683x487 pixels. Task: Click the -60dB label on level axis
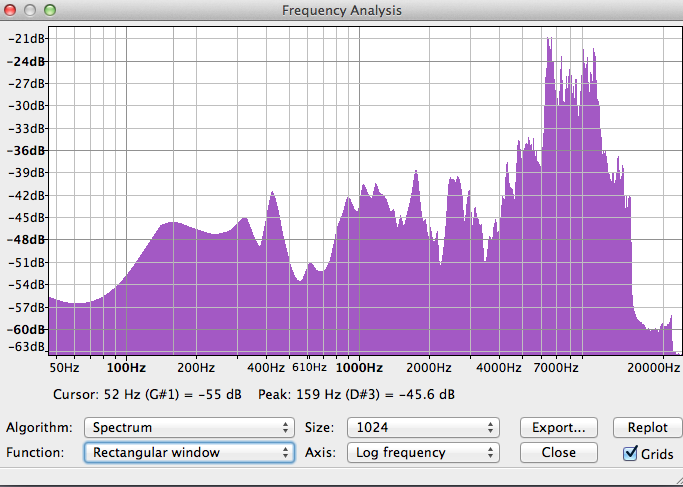click(x=28, y=329)
